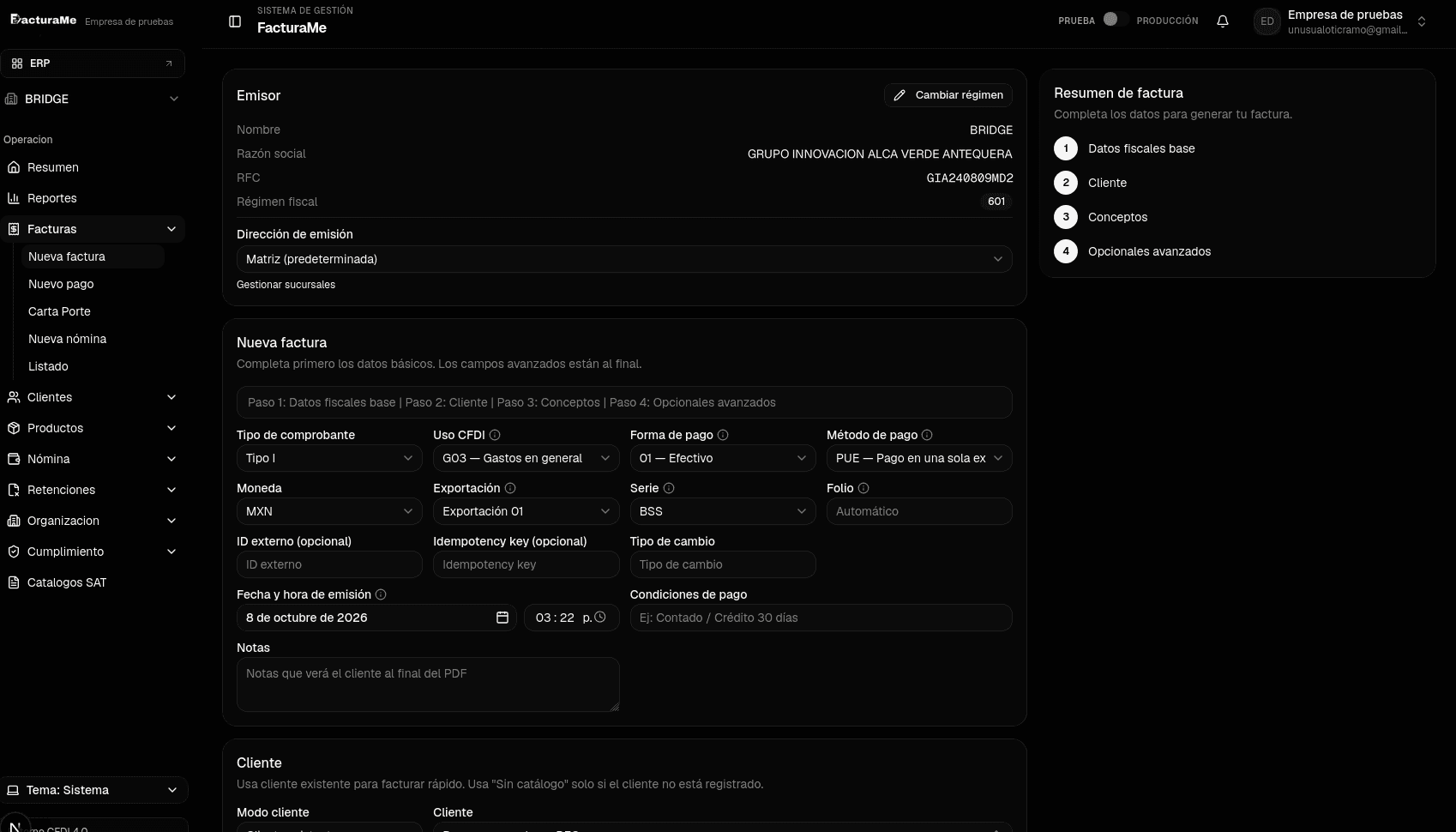Screen dimensions: 1456x832
Task: Open the BRIDGE organization selector
Action: (x=93, y=99)
